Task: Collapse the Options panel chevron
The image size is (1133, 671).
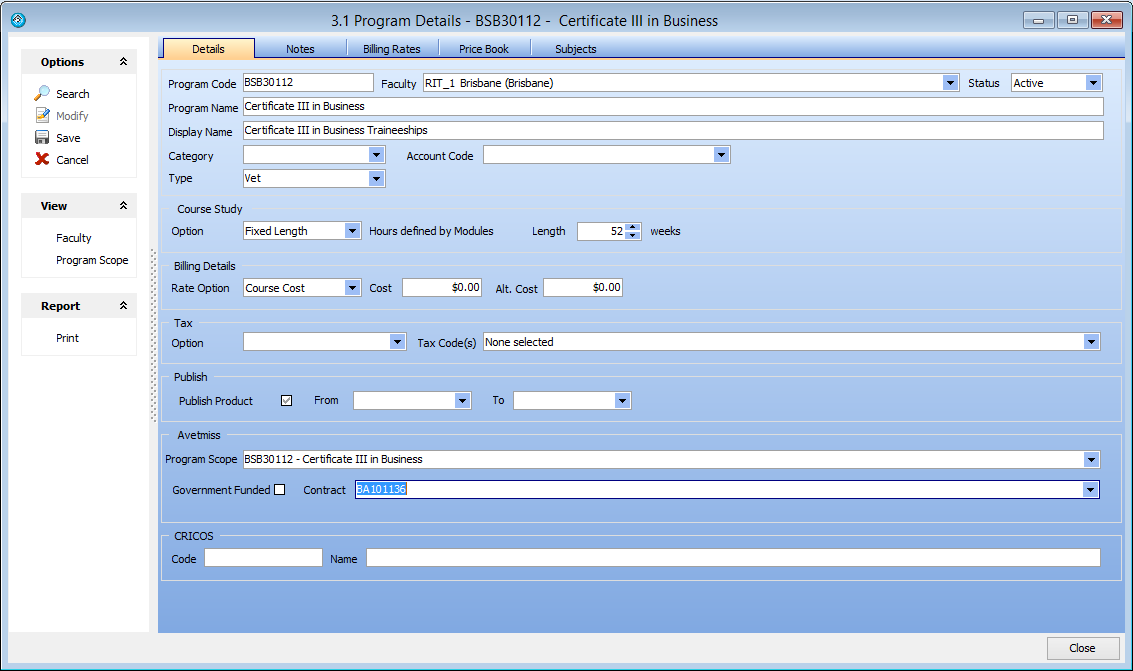Action: click(x=123, y=62)
